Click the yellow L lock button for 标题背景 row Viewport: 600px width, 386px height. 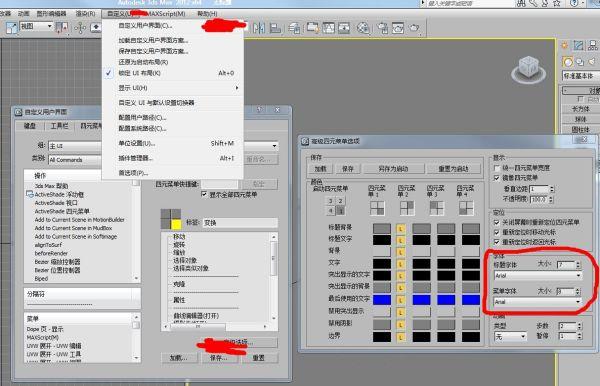click(401, 229)
